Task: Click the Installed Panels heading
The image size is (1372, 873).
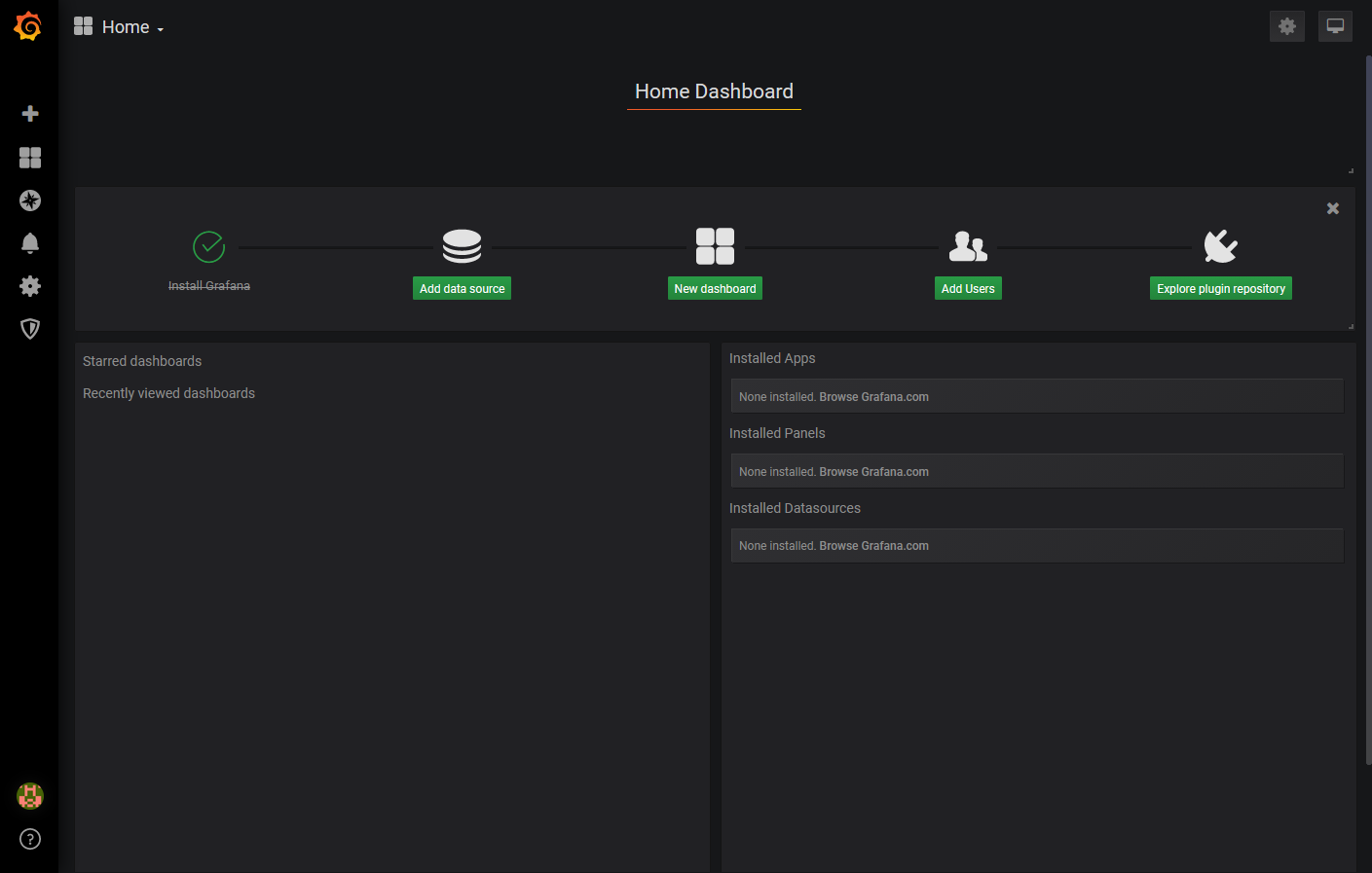Action: pyautogui.click(x=777, y=433)
